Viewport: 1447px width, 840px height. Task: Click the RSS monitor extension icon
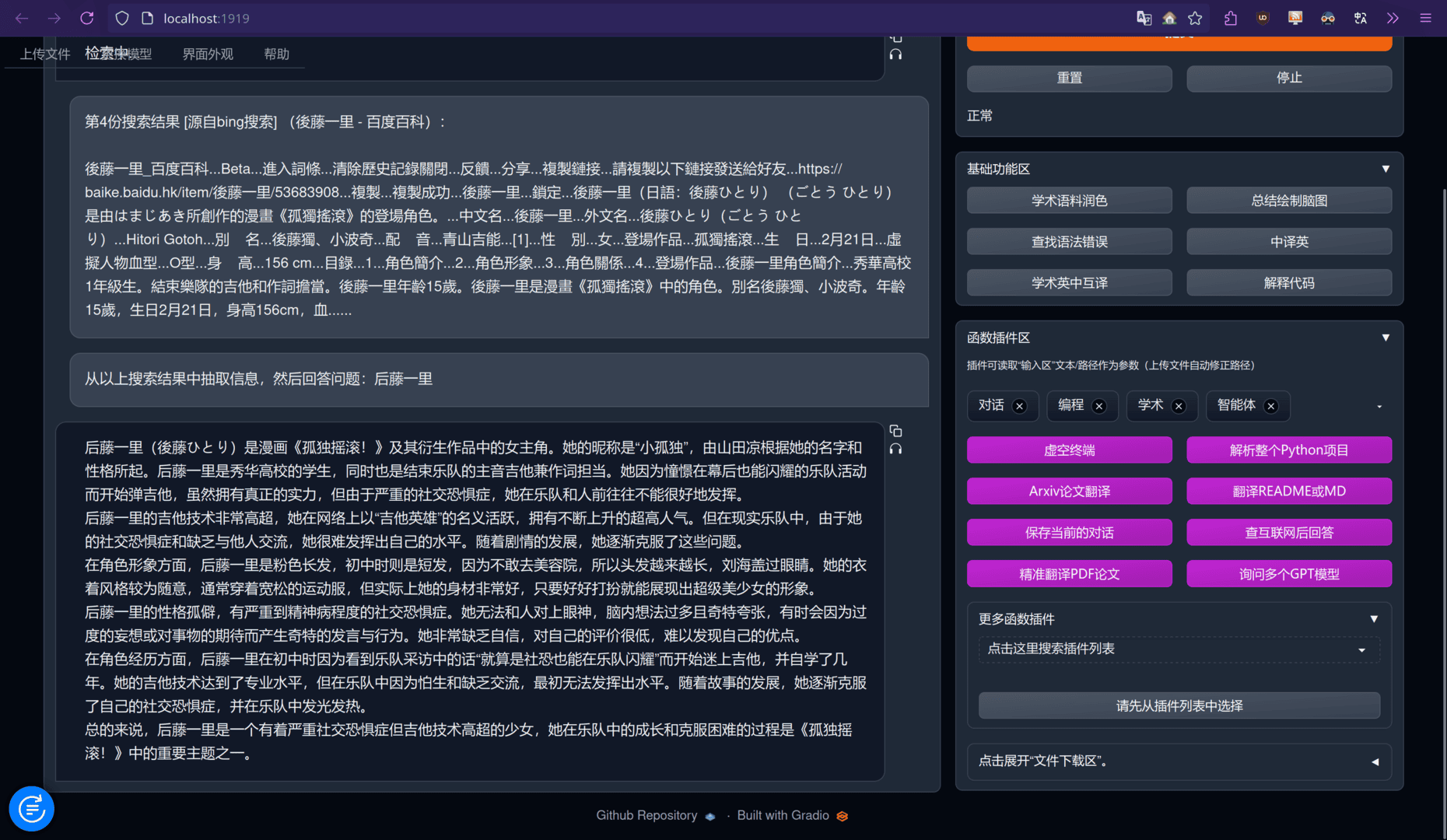[x=1295, y=18]
